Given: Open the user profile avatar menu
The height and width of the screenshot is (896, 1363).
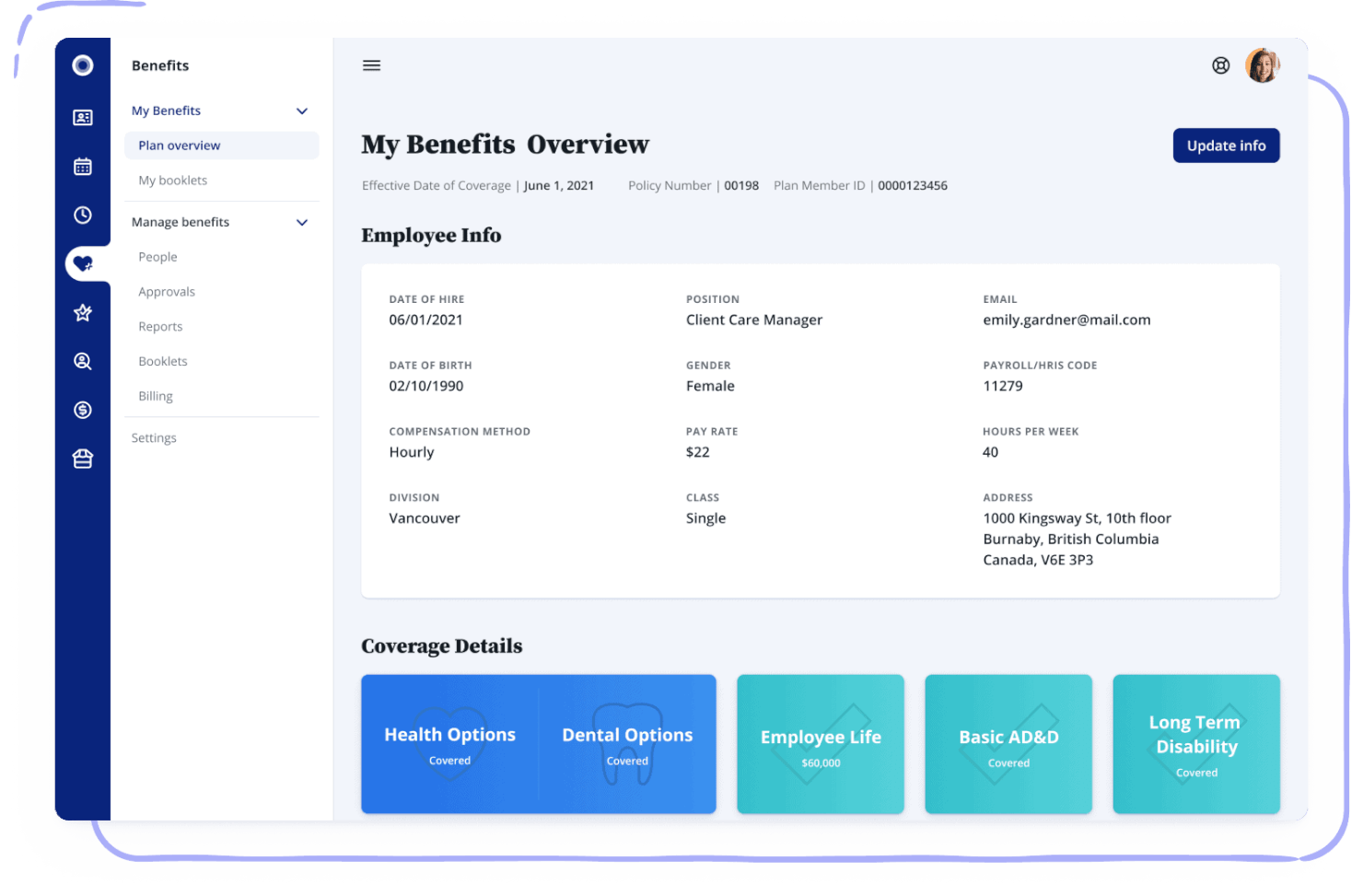Looking at the screenshot, I should [x=1262, y=65].
